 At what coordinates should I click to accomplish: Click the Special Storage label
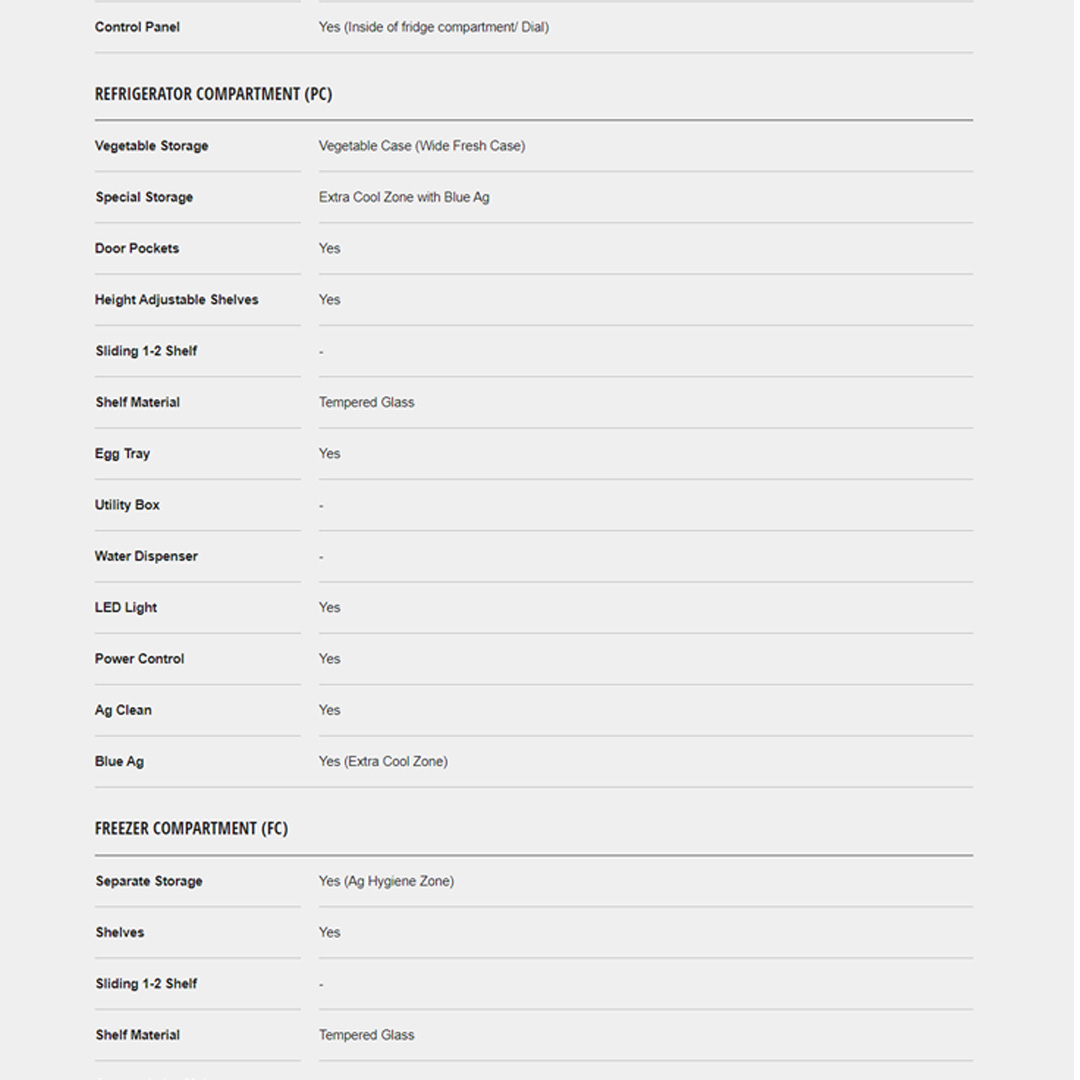[144, 197]
